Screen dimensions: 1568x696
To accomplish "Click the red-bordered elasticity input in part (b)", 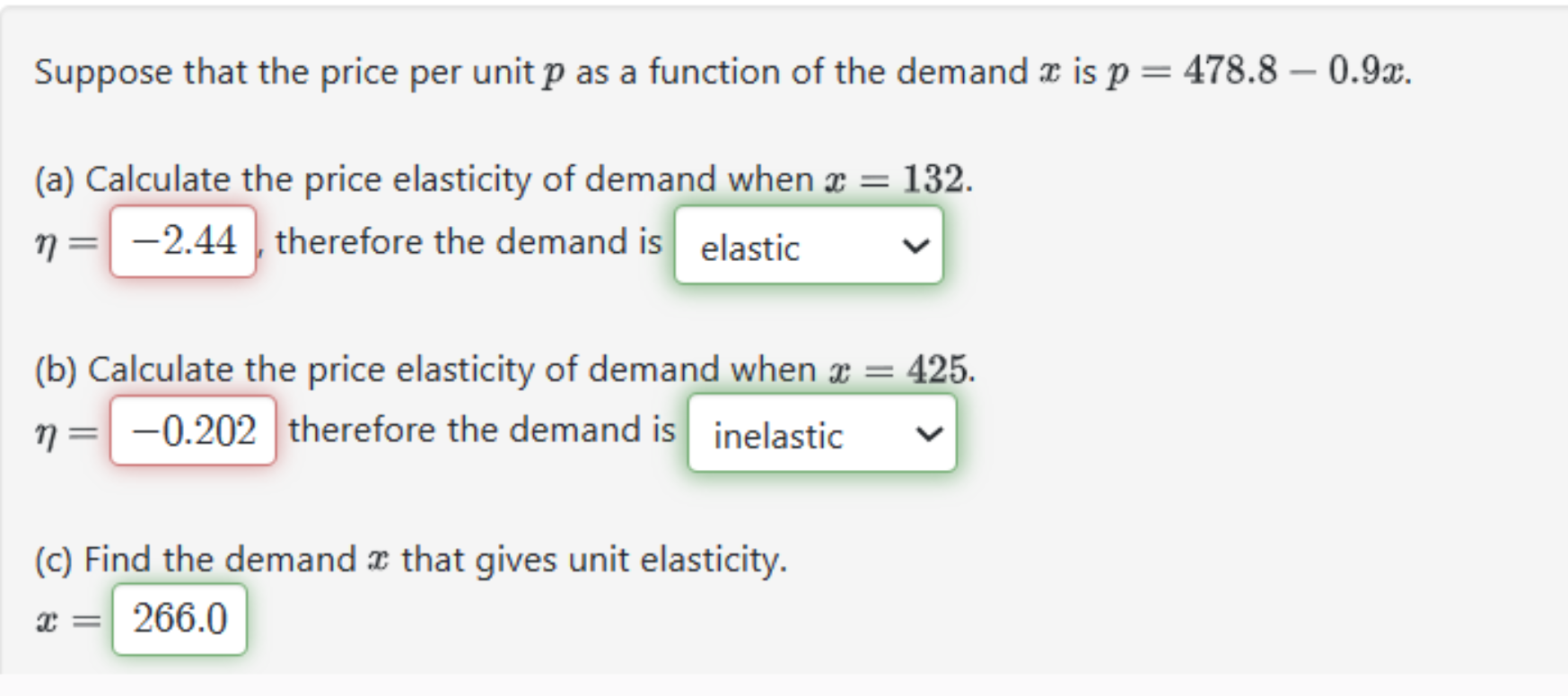I will coord(191,431).
